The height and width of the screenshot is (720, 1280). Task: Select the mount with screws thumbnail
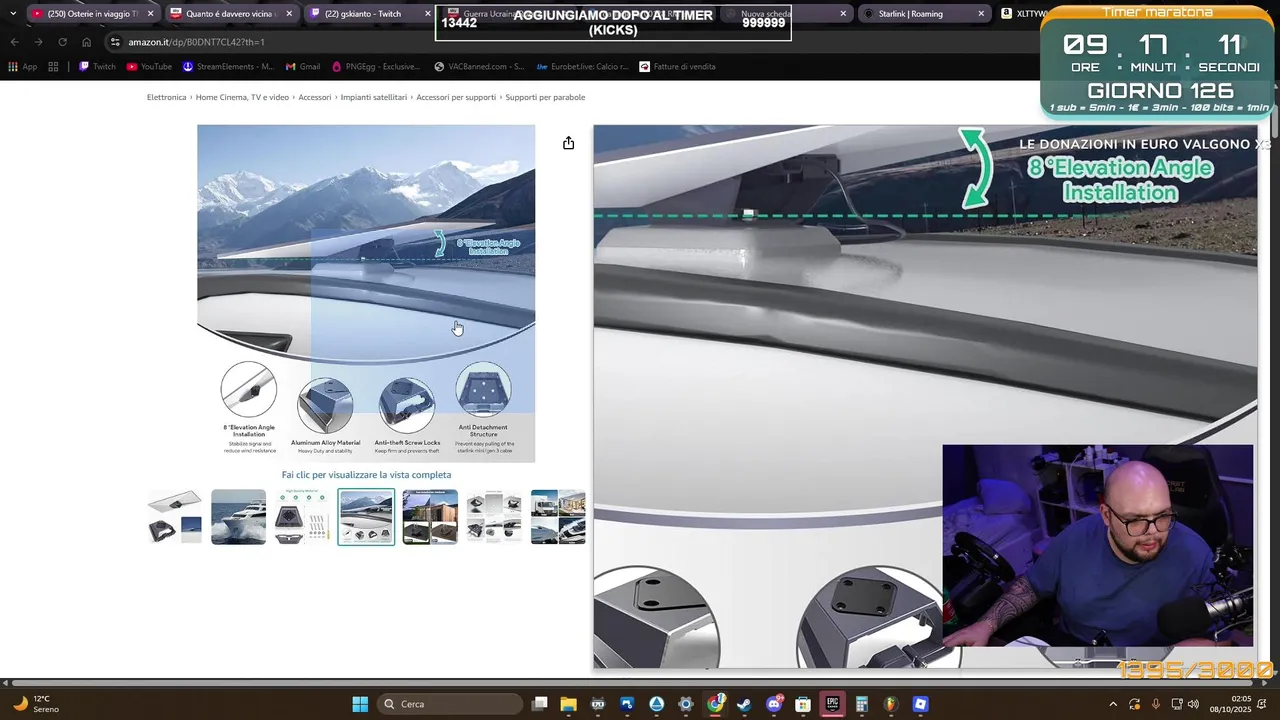point(302,517)
